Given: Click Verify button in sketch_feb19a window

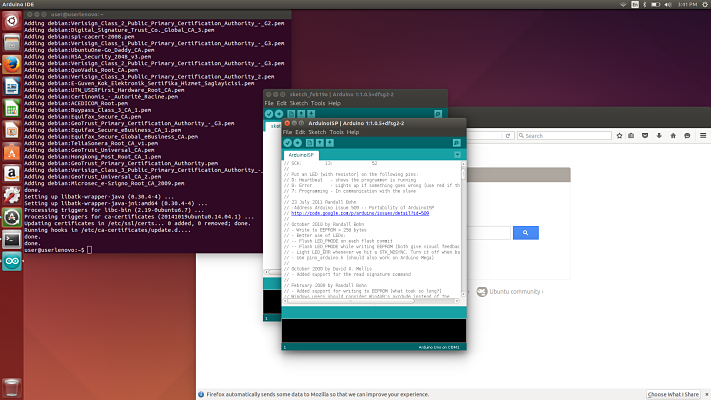Looking at the screenshot, I should coord(269,114).
